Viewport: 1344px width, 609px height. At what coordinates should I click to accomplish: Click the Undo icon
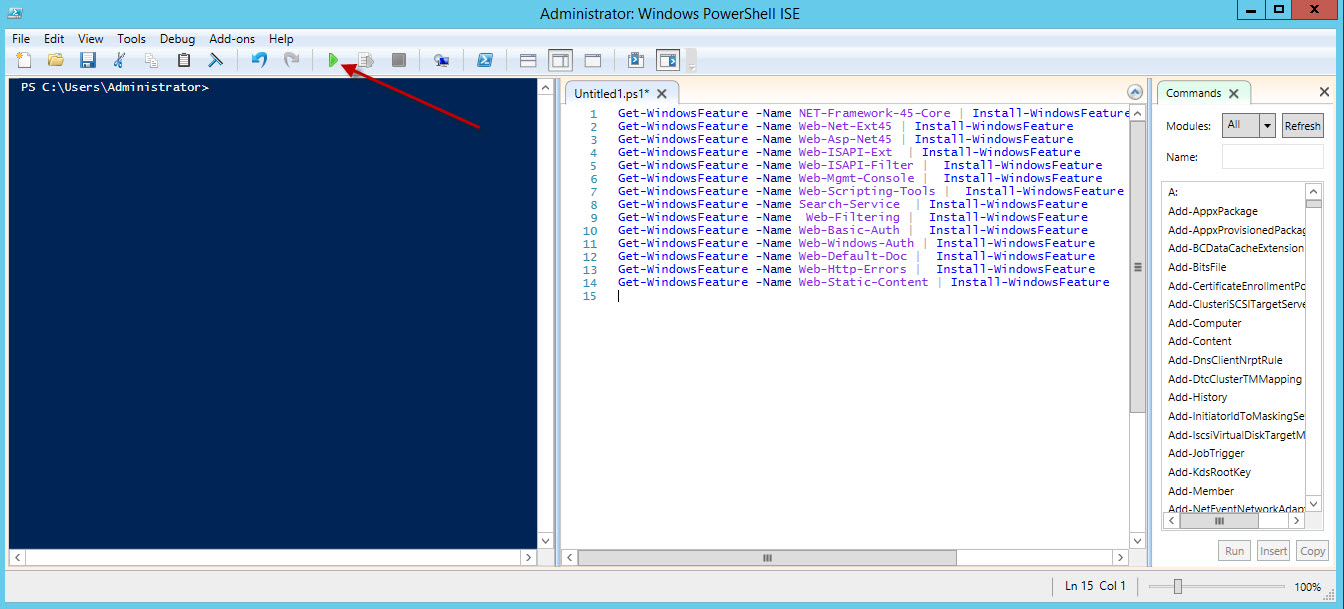257,60
